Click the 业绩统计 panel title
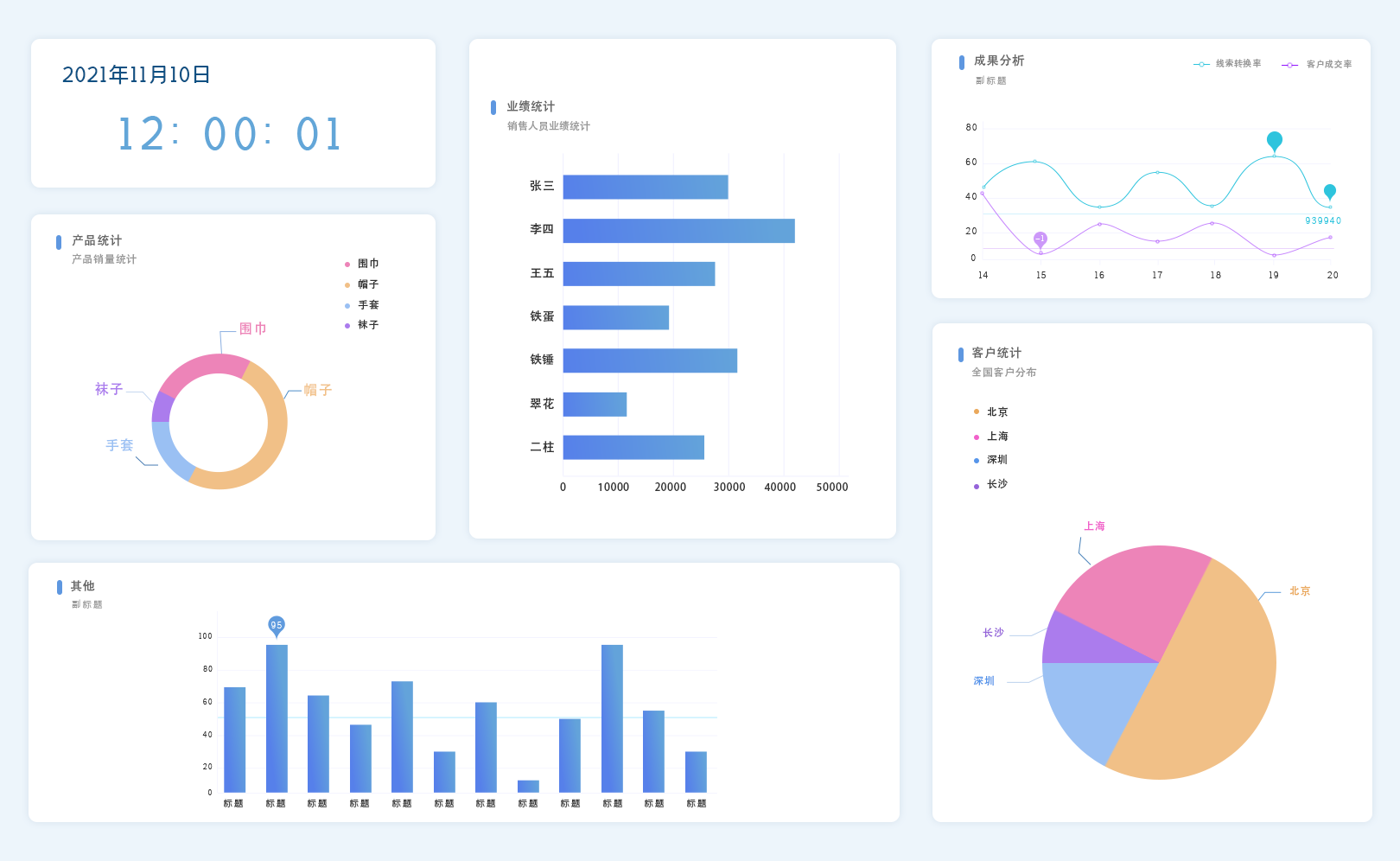The width and height of the screenshot is (1400, 861). pyautogui.click(x=531, y=106)
